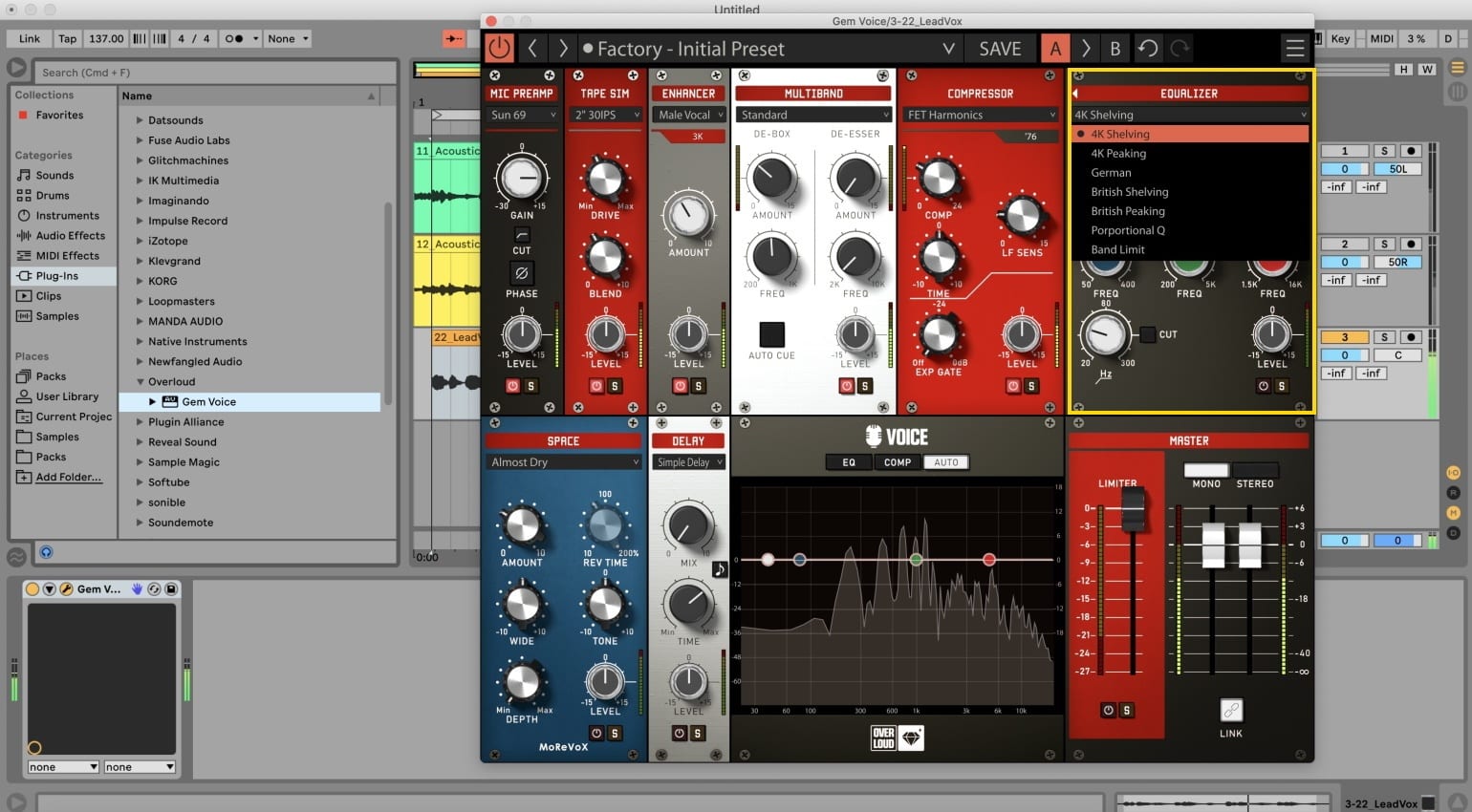
Task: Toggle Tape Sim module power
Action: point(596,386)
